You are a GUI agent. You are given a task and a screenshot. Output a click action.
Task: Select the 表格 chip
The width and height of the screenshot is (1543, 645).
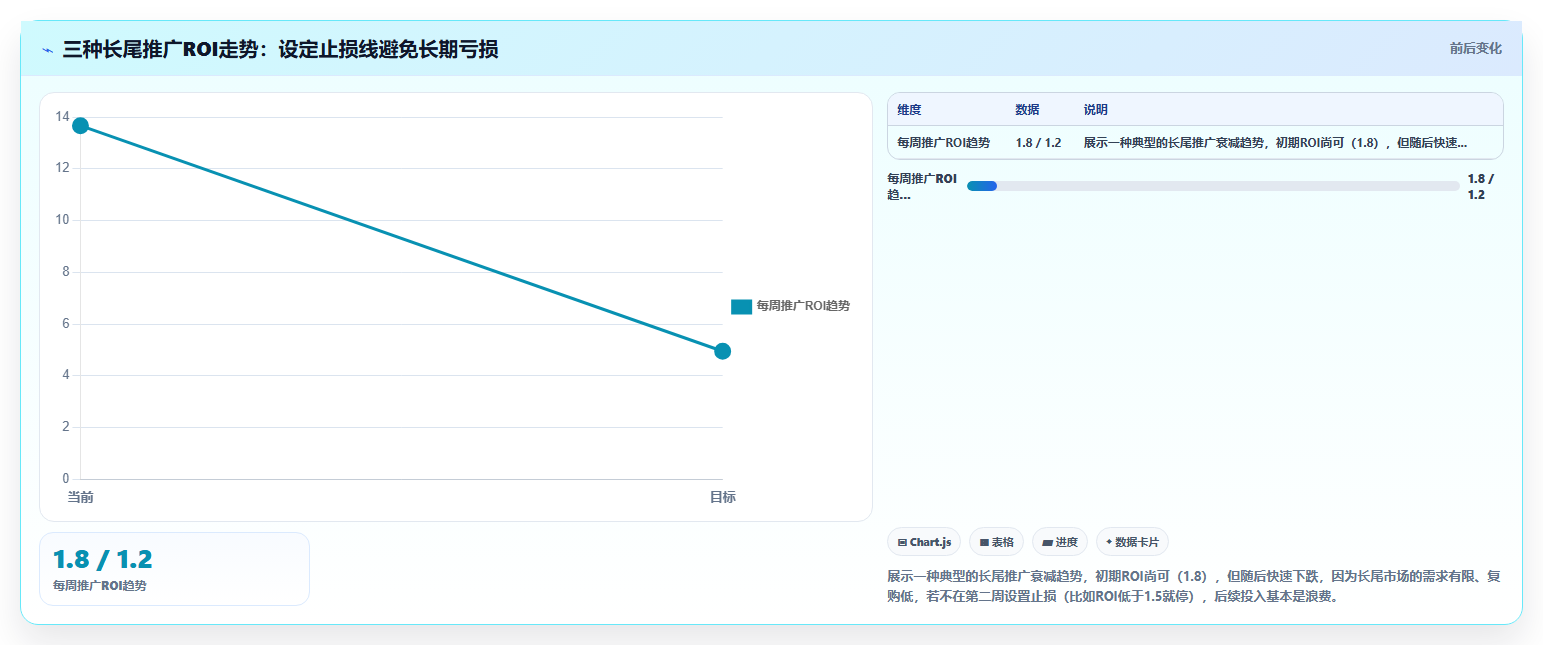pyautogui.click(x=996, y=542)
